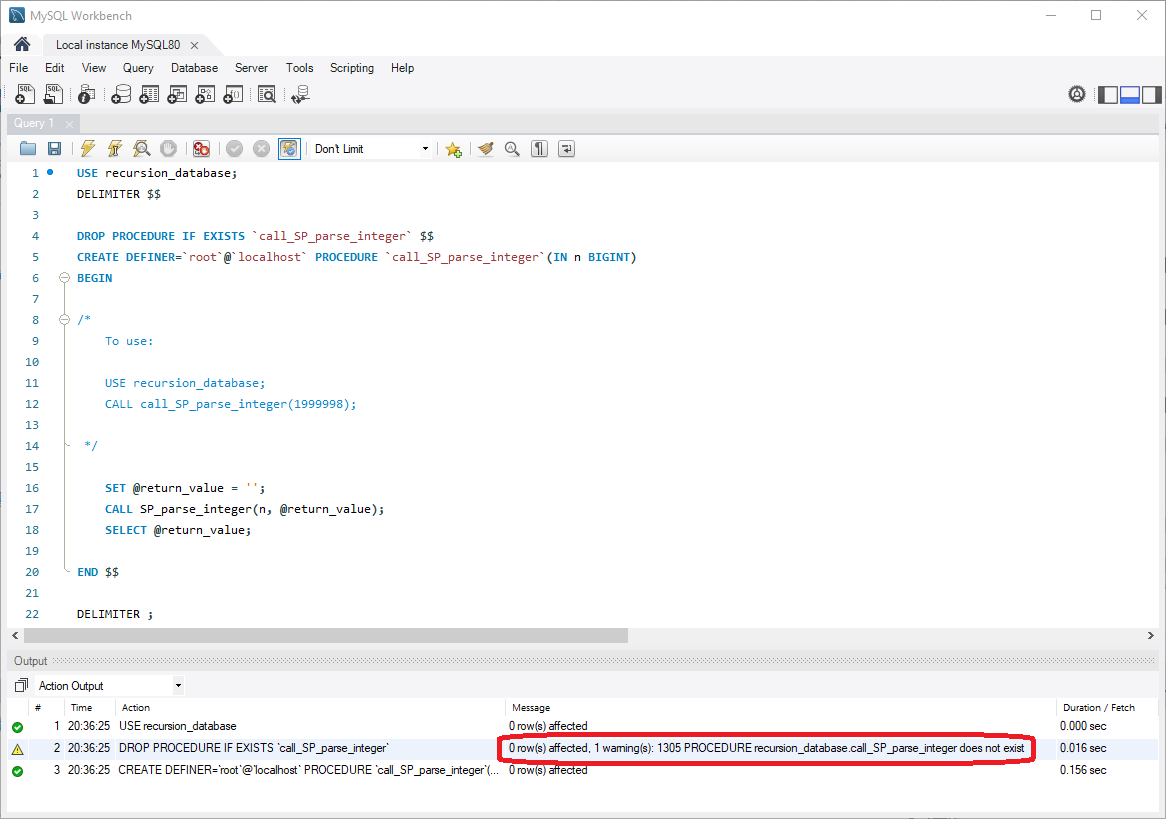Open the Help menu
Viewport: 1166px width, 819px height.
pos(402,68)
